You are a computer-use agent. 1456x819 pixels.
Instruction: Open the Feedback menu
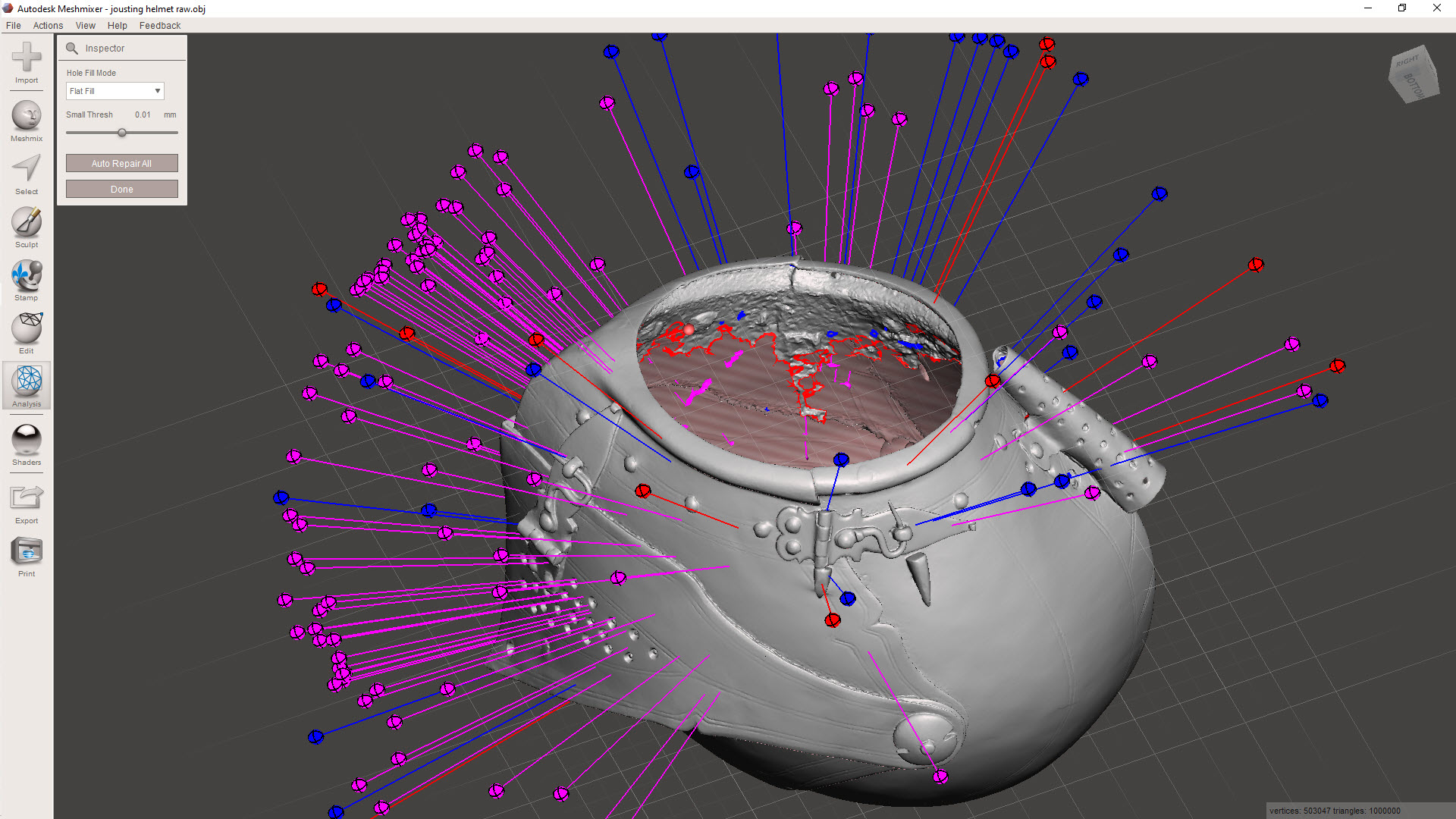tap(159, 25)
